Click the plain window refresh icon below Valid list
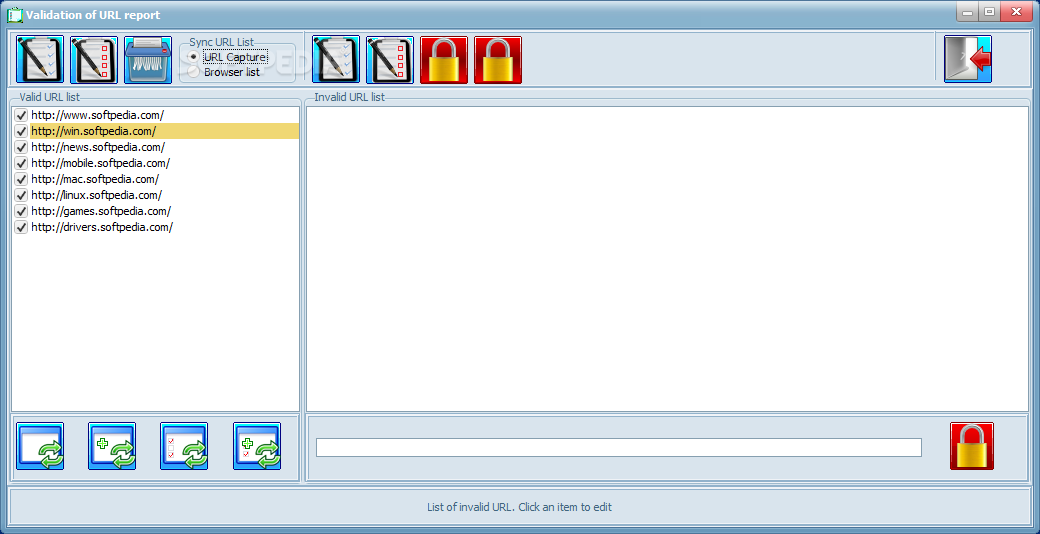1040x534 pixels. click(40, 446)
